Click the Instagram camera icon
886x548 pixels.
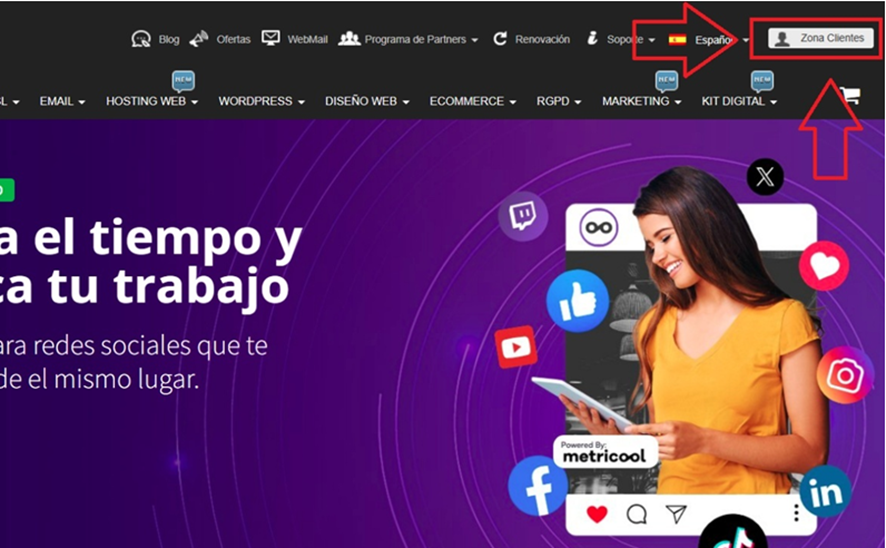(x=845, y=375)
